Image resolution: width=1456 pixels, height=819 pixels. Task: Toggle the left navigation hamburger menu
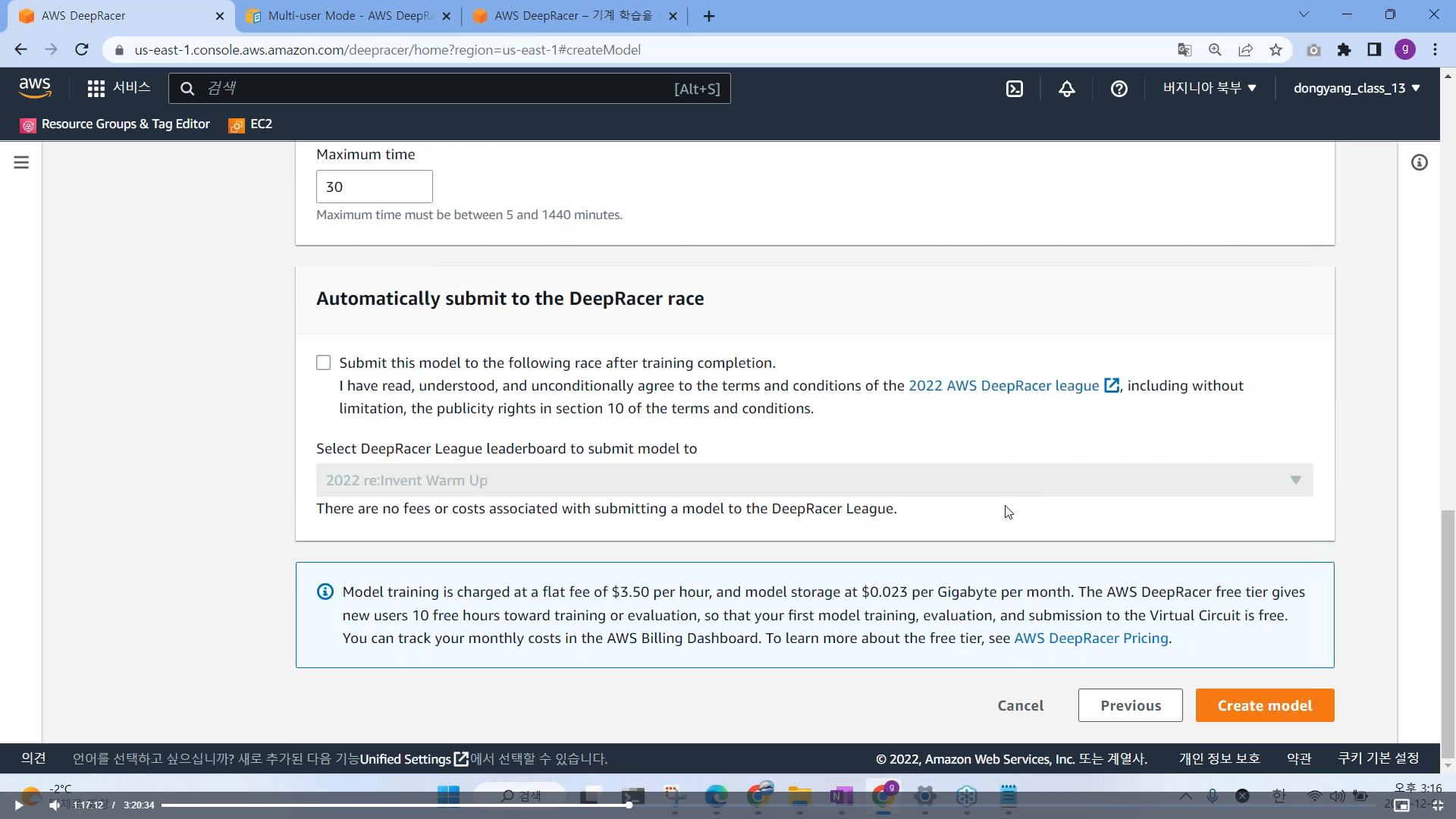(x=21, y=162)
